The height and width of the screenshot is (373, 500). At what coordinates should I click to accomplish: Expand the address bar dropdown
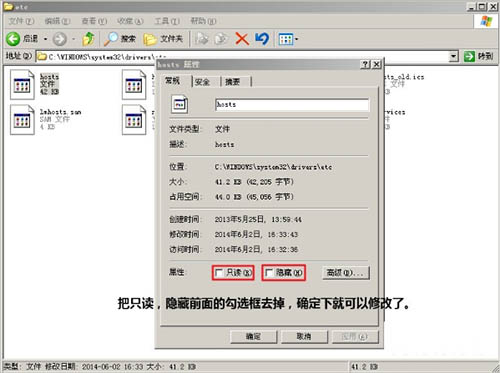[453, 56]
